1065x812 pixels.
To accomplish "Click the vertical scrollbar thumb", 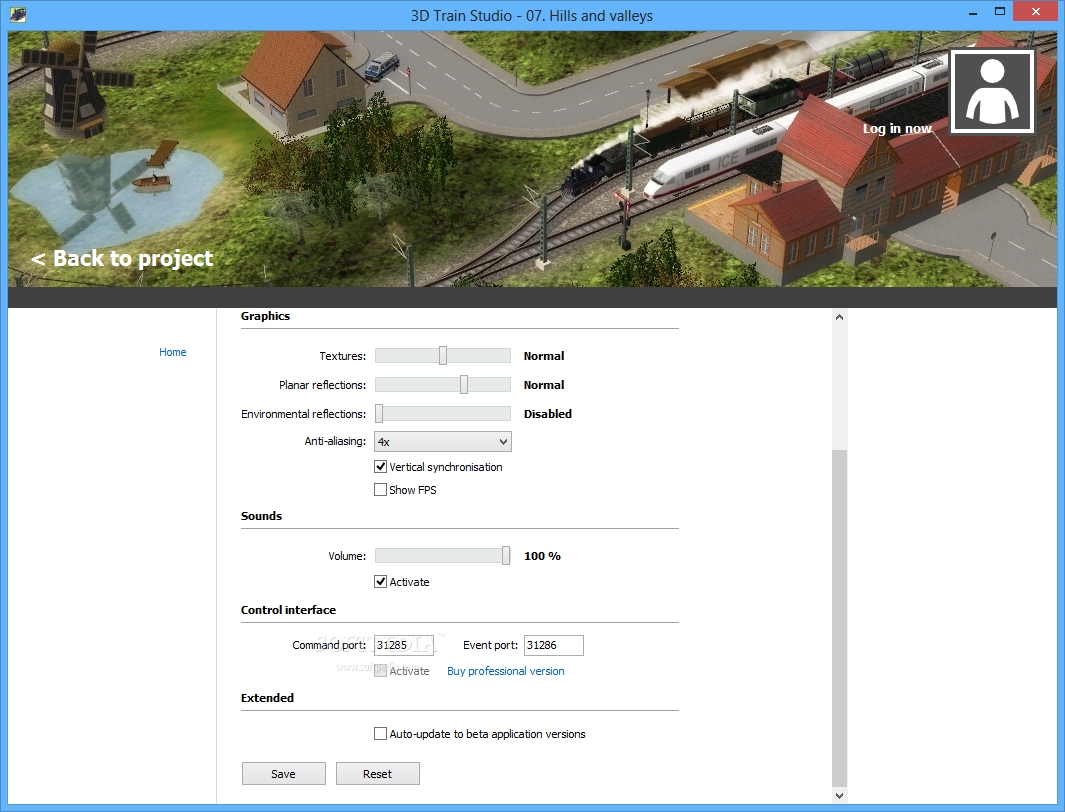I will tap(840, 618).
